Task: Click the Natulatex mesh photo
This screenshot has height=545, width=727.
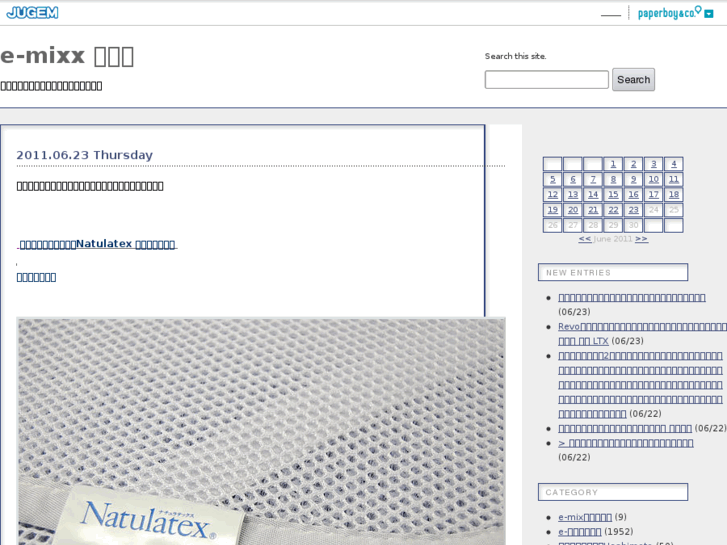Action: [x=261, y=431]
